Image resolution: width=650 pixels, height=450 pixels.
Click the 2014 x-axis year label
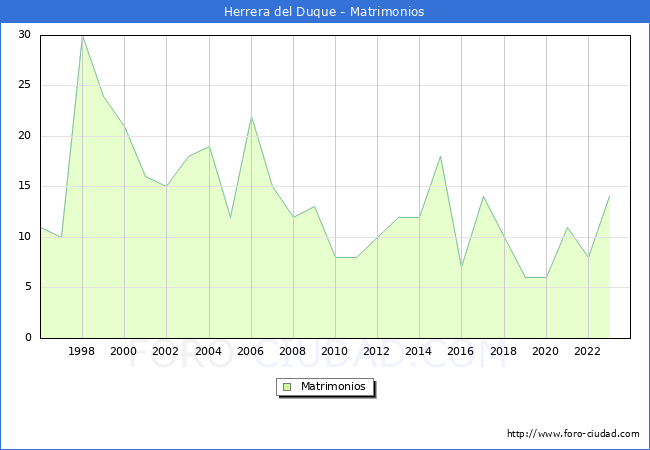point(419,351)
